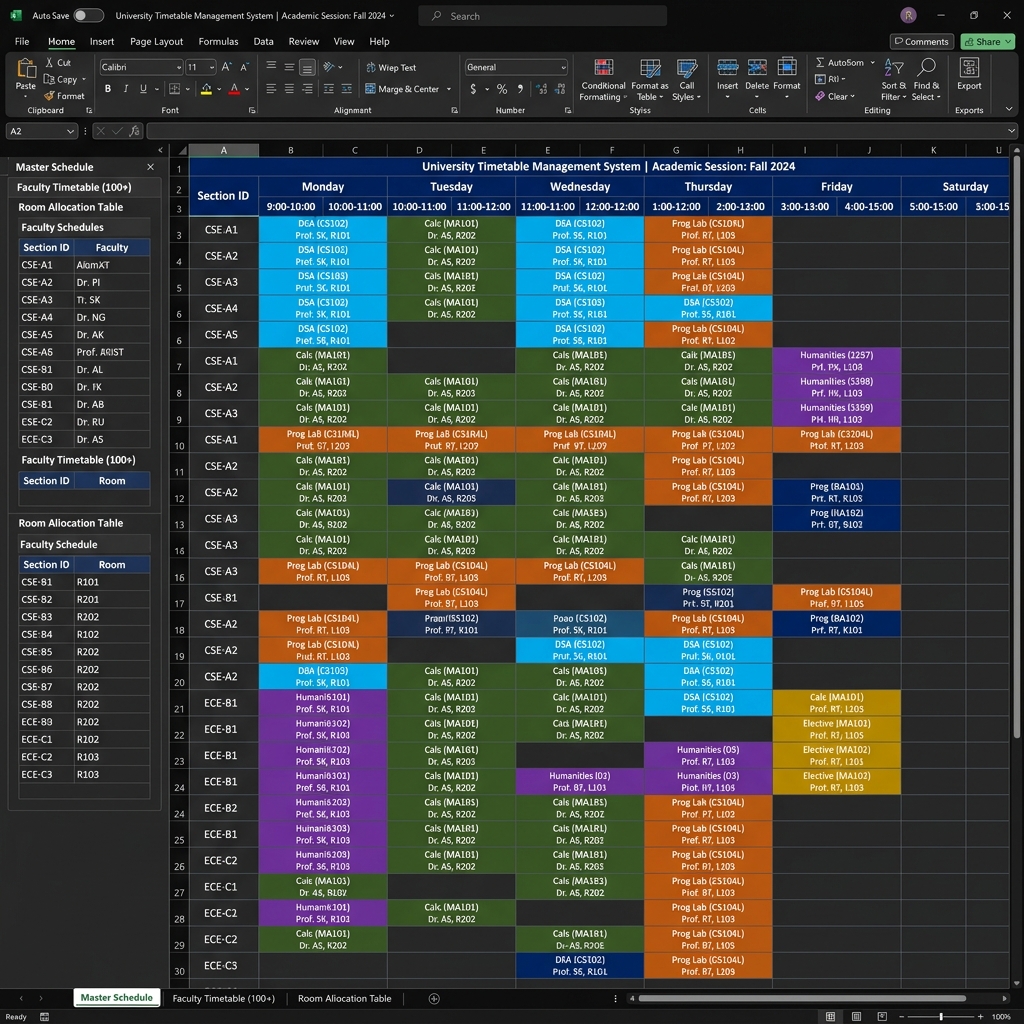Click the Delete cells icon
1024x1024 pixels.
(757, 67)
